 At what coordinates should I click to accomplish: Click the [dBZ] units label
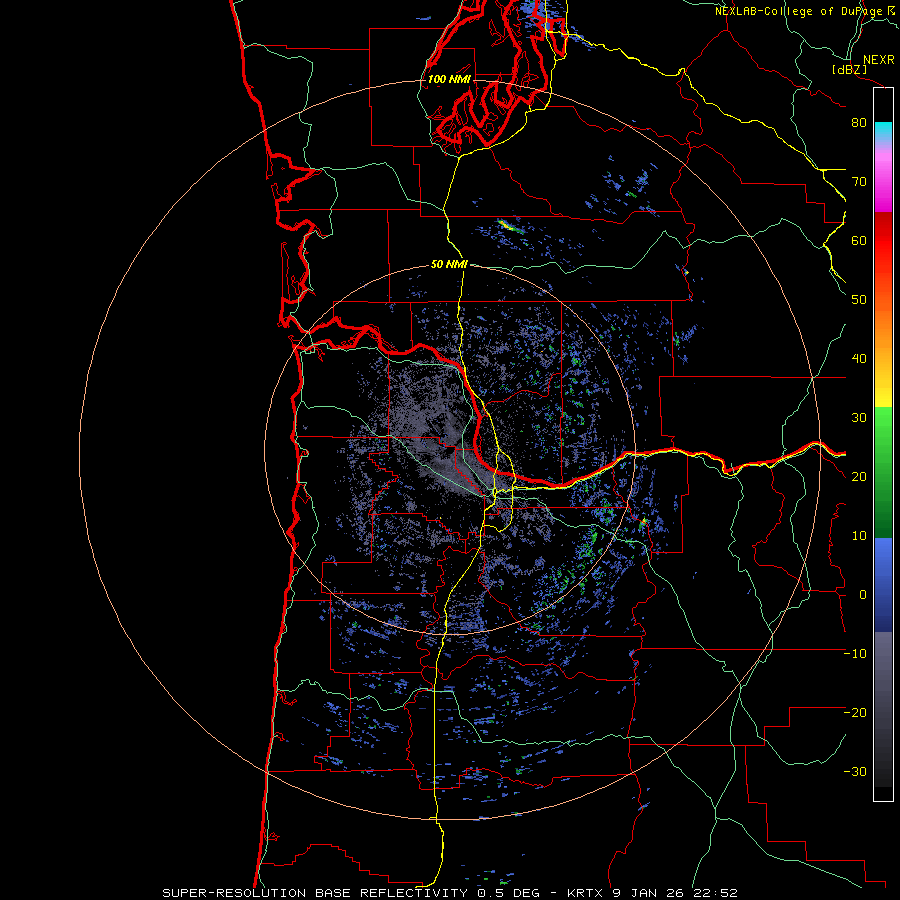coord(849,69)
